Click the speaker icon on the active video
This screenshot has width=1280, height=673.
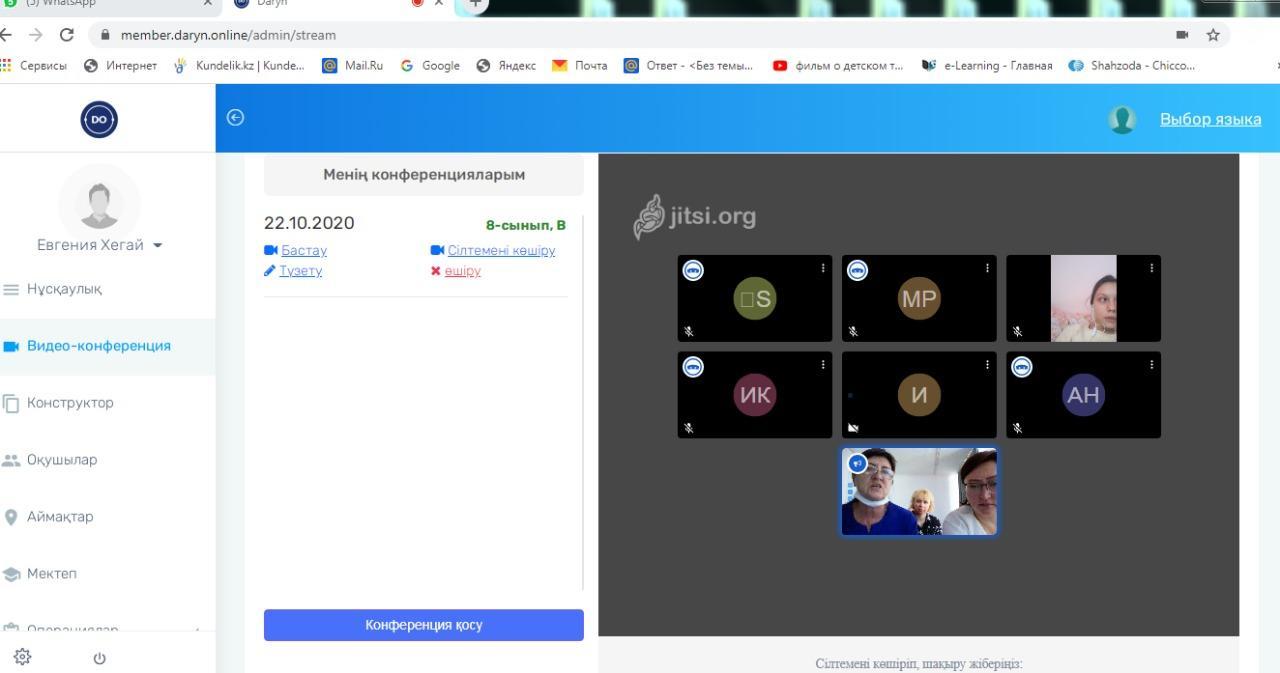point(857,464)
